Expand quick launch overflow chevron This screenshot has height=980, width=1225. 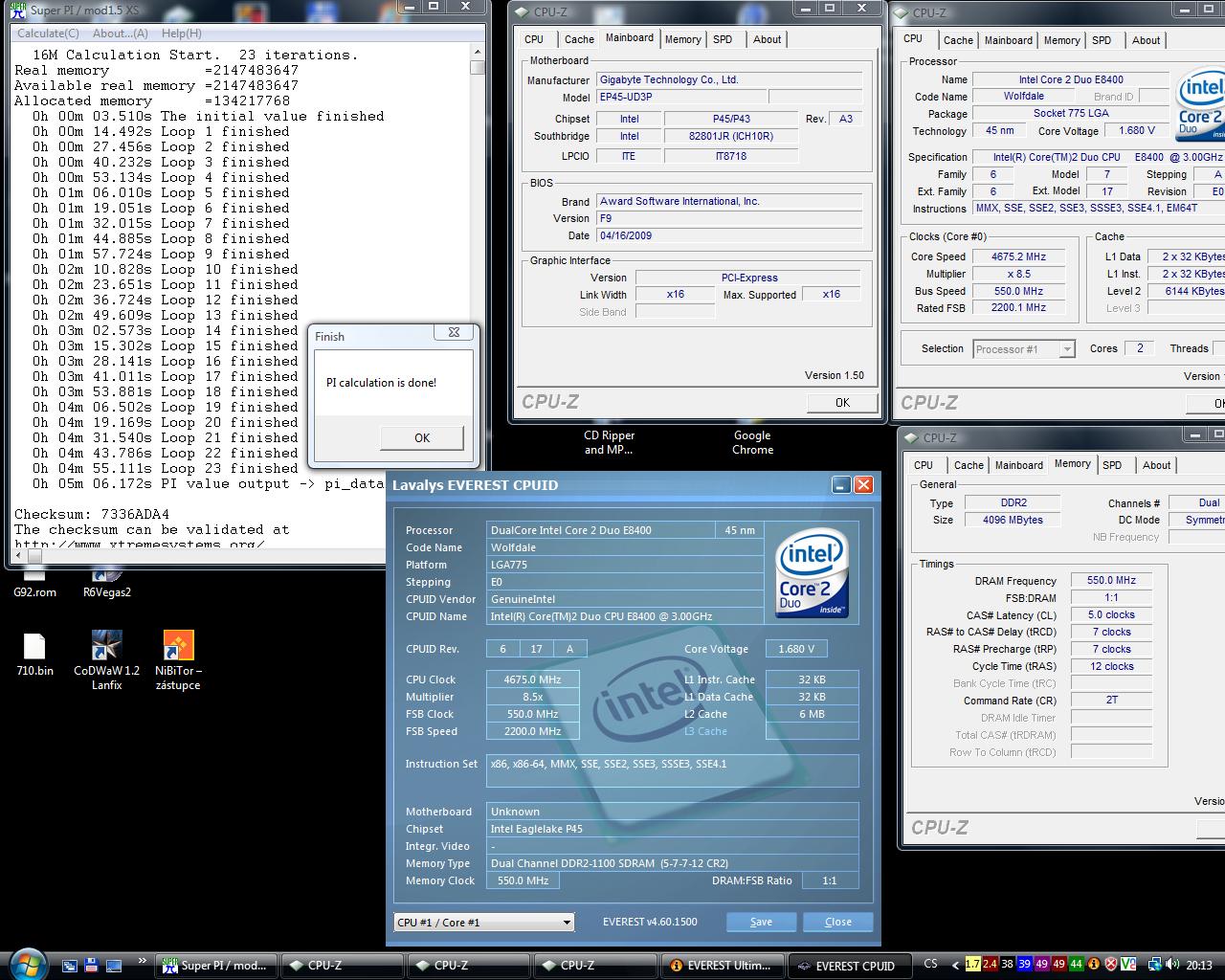pos(143,961)
